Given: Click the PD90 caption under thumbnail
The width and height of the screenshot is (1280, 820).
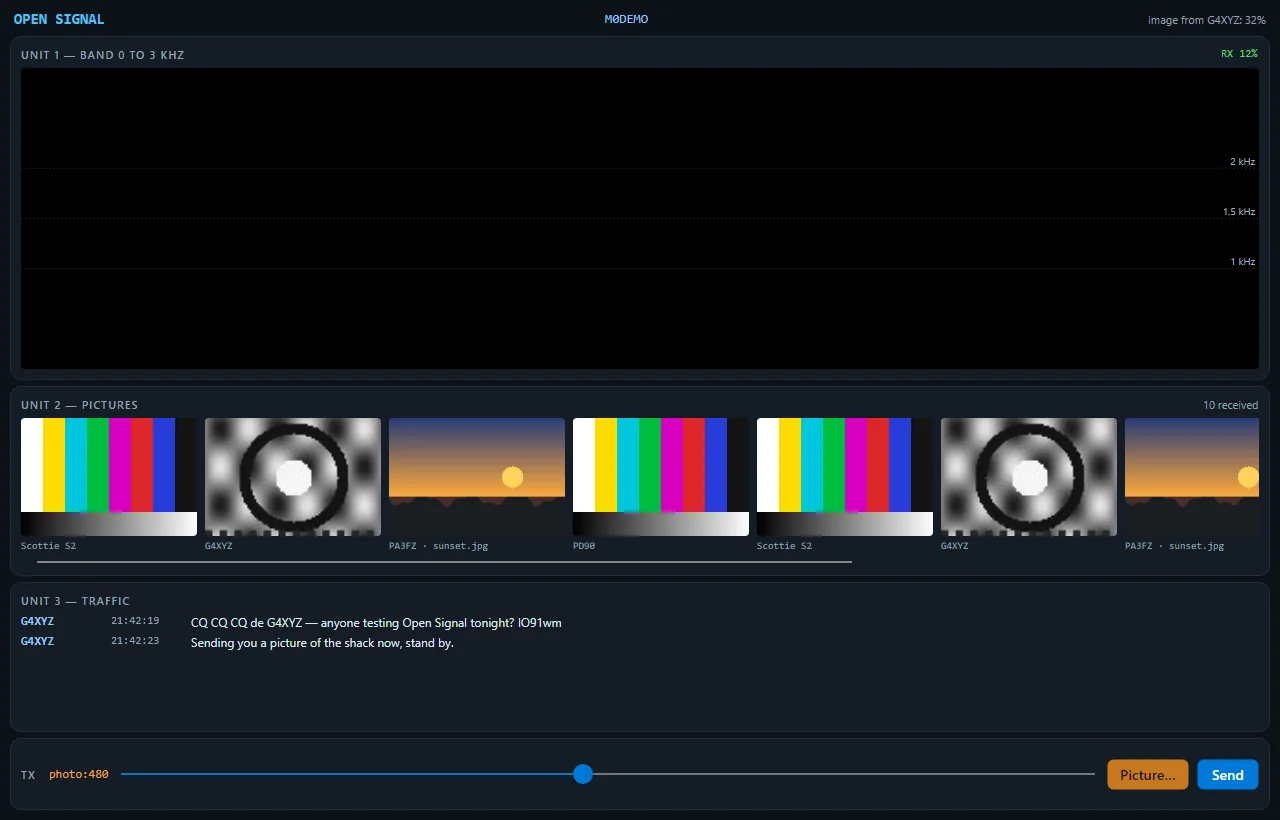Looking at the screenshot, I should click(x=584, y=546).
